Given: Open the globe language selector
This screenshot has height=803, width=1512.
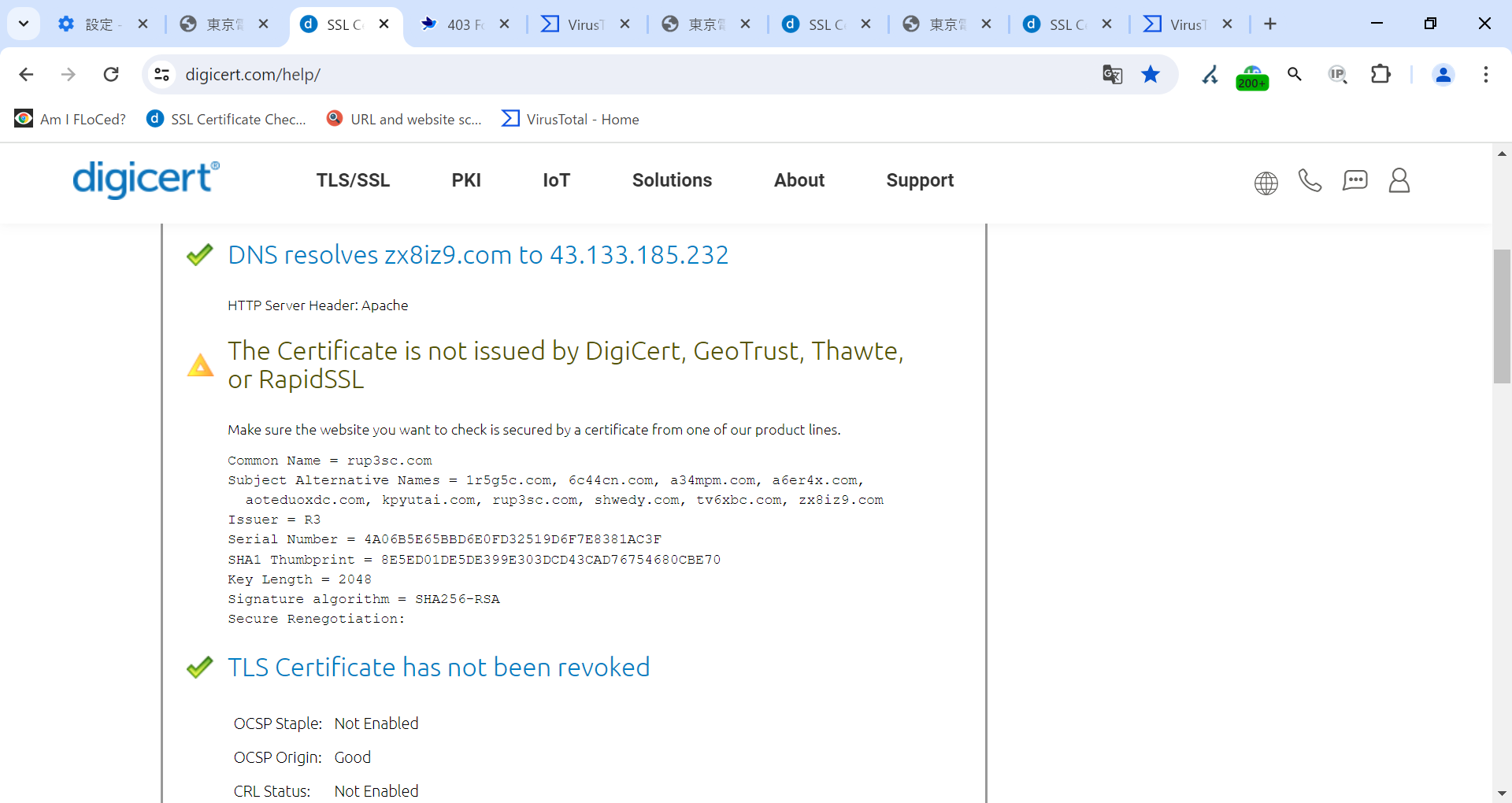Looking at the screenshot, I should click(x=1266, y=183).
